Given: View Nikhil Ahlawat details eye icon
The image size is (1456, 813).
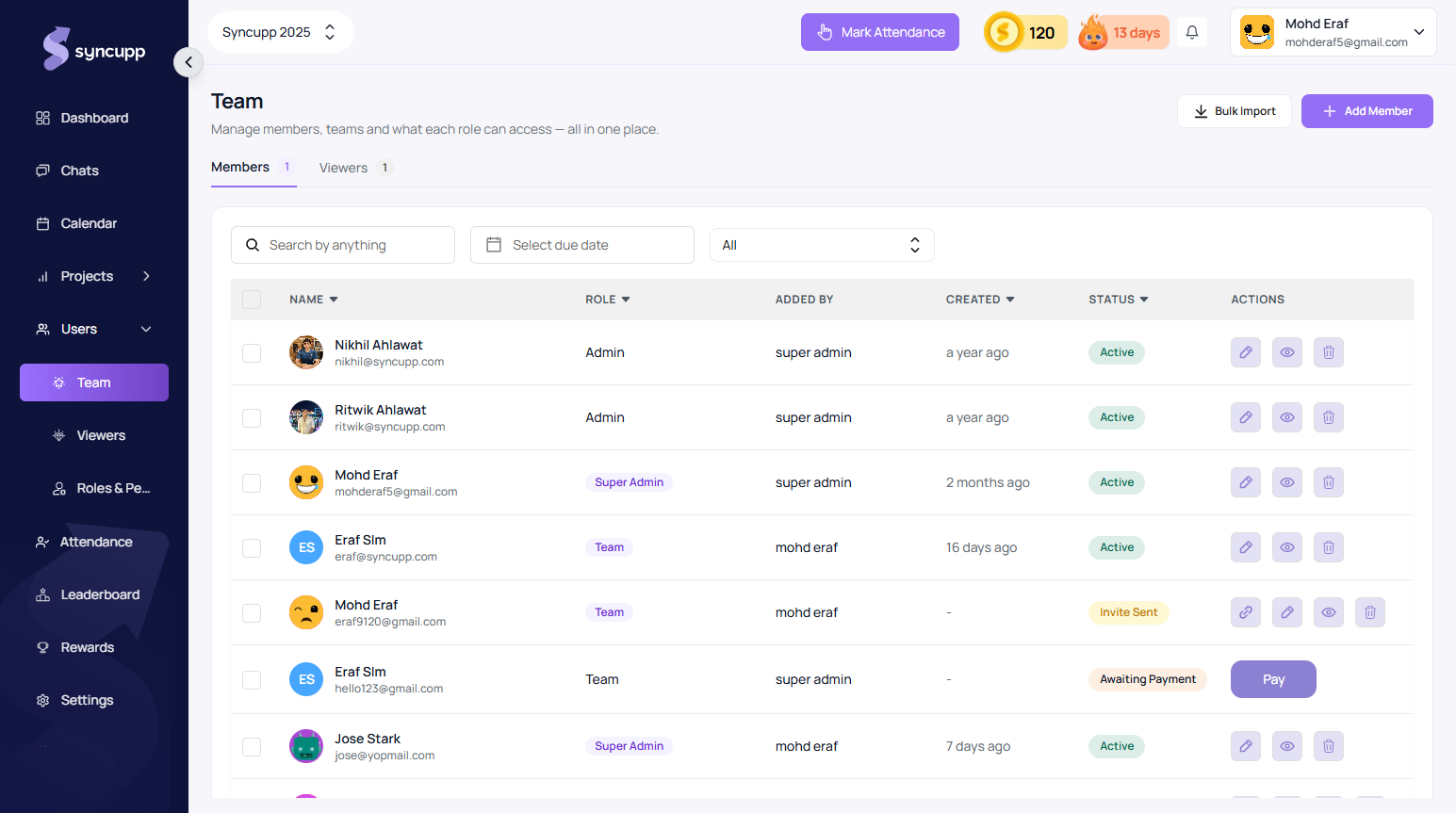Looking at the screenshot, I should tap(1287, 352).
